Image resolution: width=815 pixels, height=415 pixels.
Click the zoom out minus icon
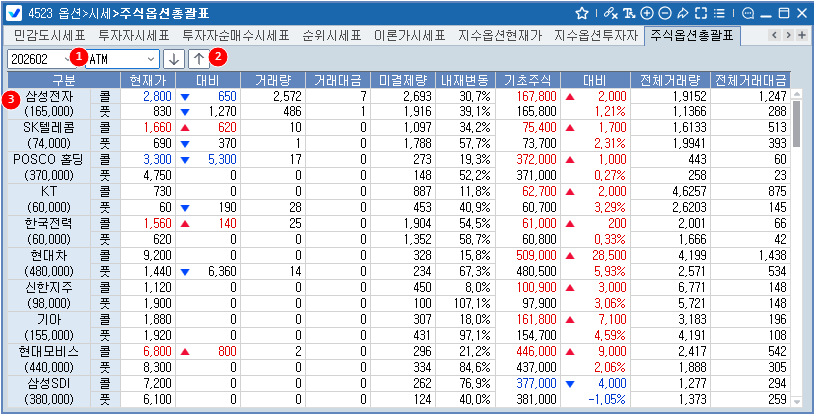[x=664, y=13]
